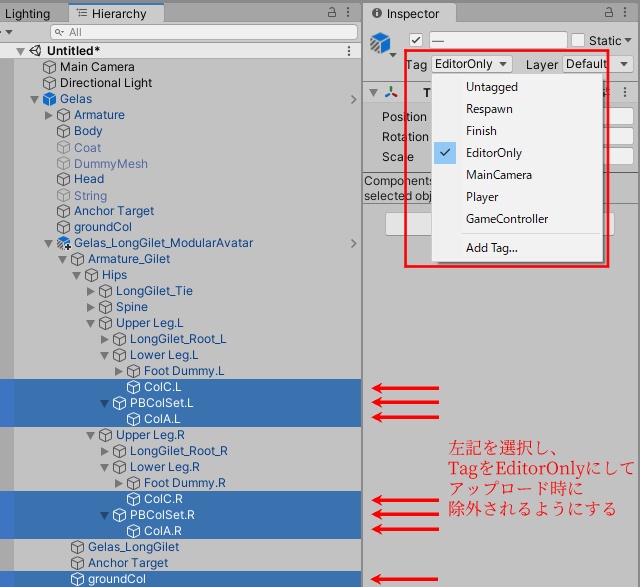Expand the LongGilet_Tie node
This screenshot has height=587, width=640.
91,291
